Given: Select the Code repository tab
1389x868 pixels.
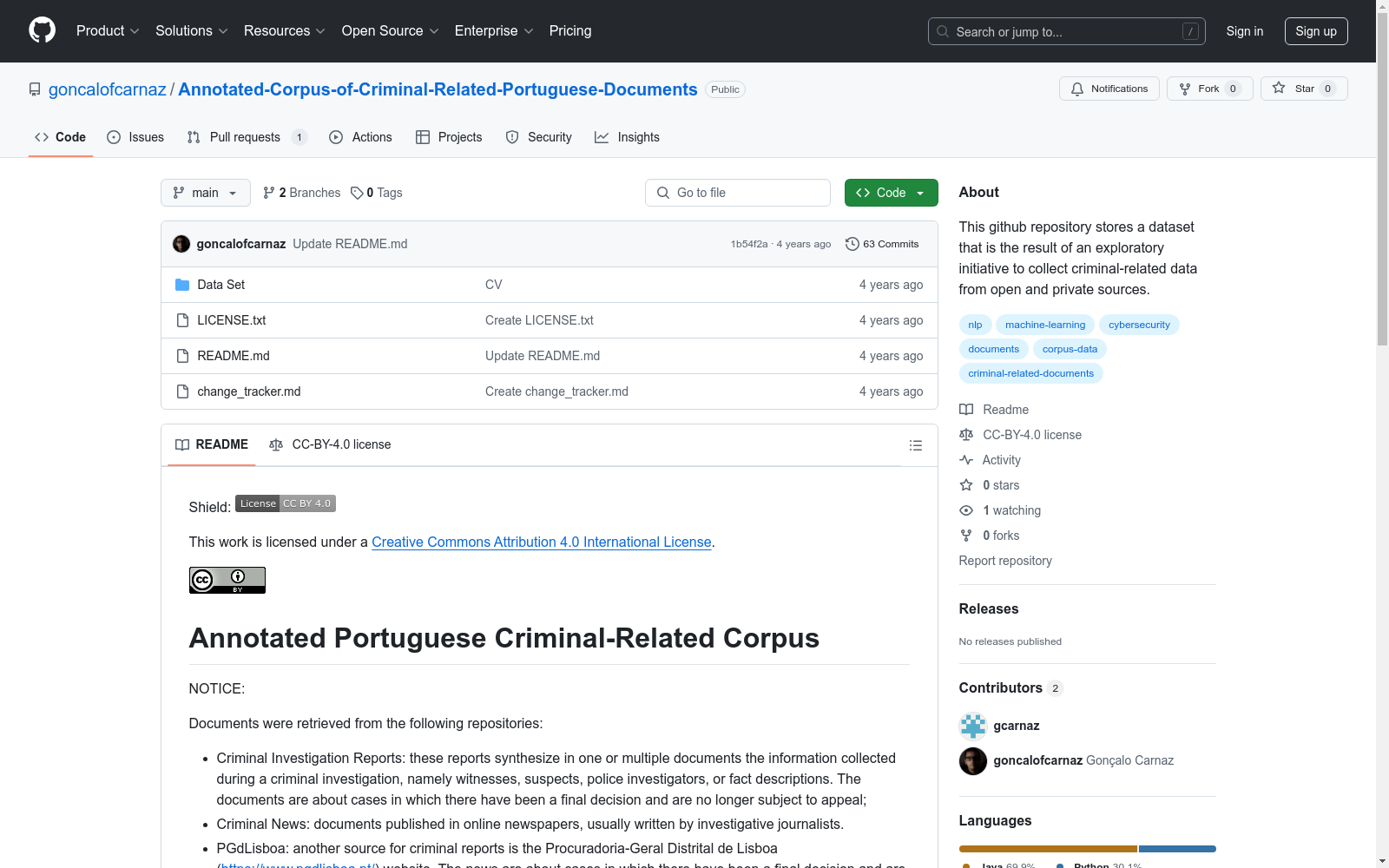Looking at the screenshot, I should pyautogui.click(x=61, y=137).
